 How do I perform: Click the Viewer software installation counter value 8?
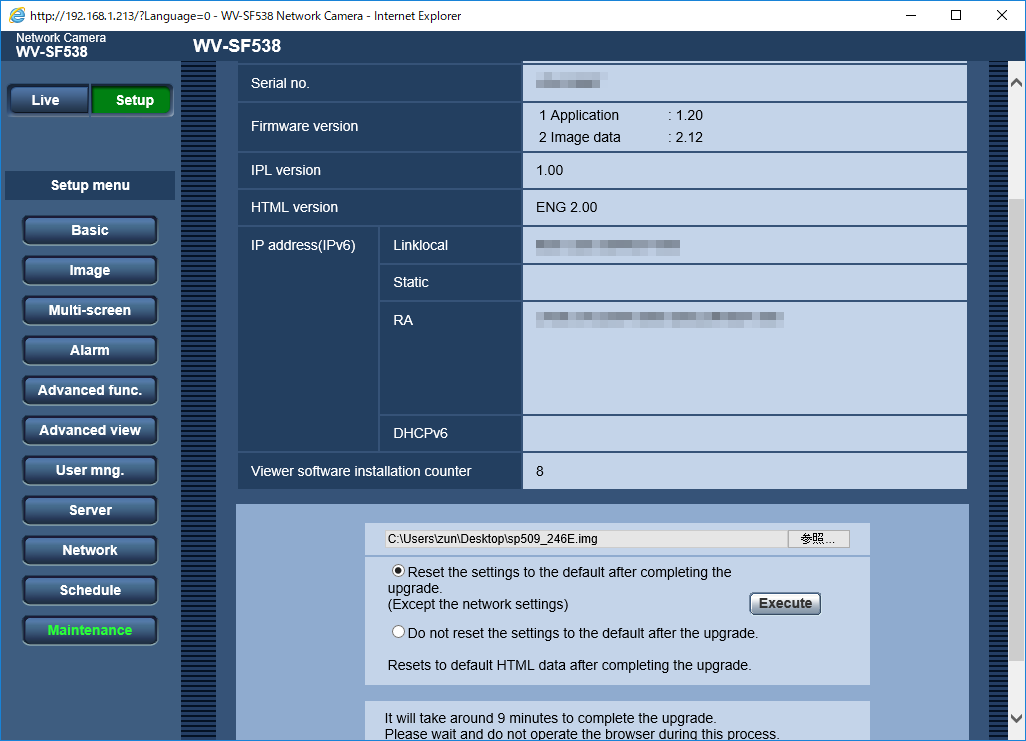click(540, 471)
